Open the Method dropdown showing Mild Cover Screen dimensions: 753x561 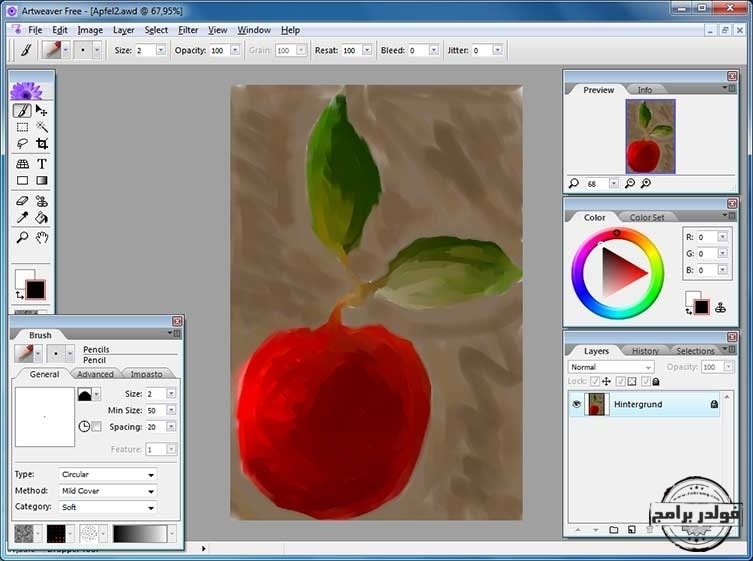coord(108,491)
